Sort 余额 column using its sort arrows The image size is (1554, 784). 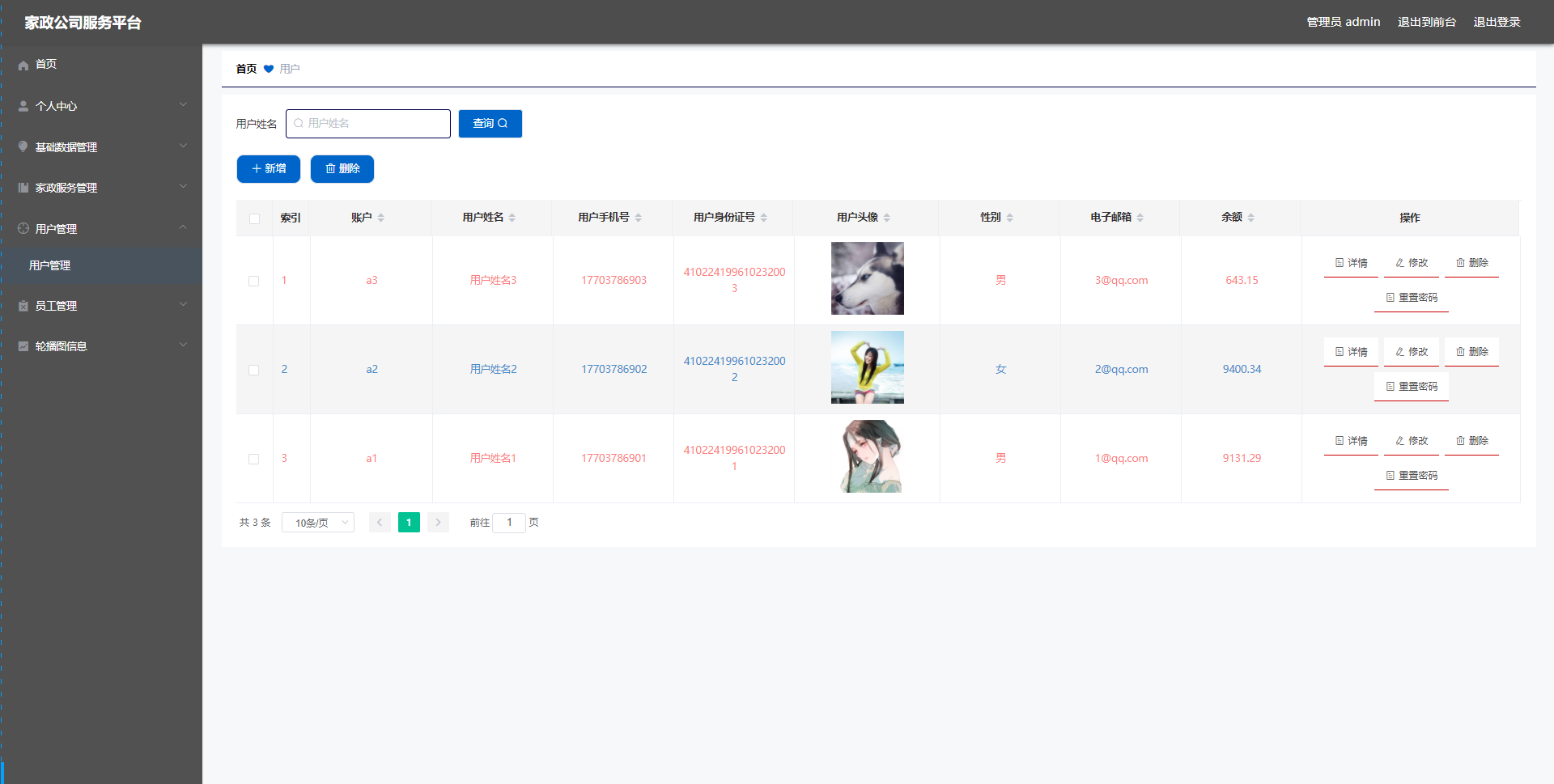[x=1251, y=218]
